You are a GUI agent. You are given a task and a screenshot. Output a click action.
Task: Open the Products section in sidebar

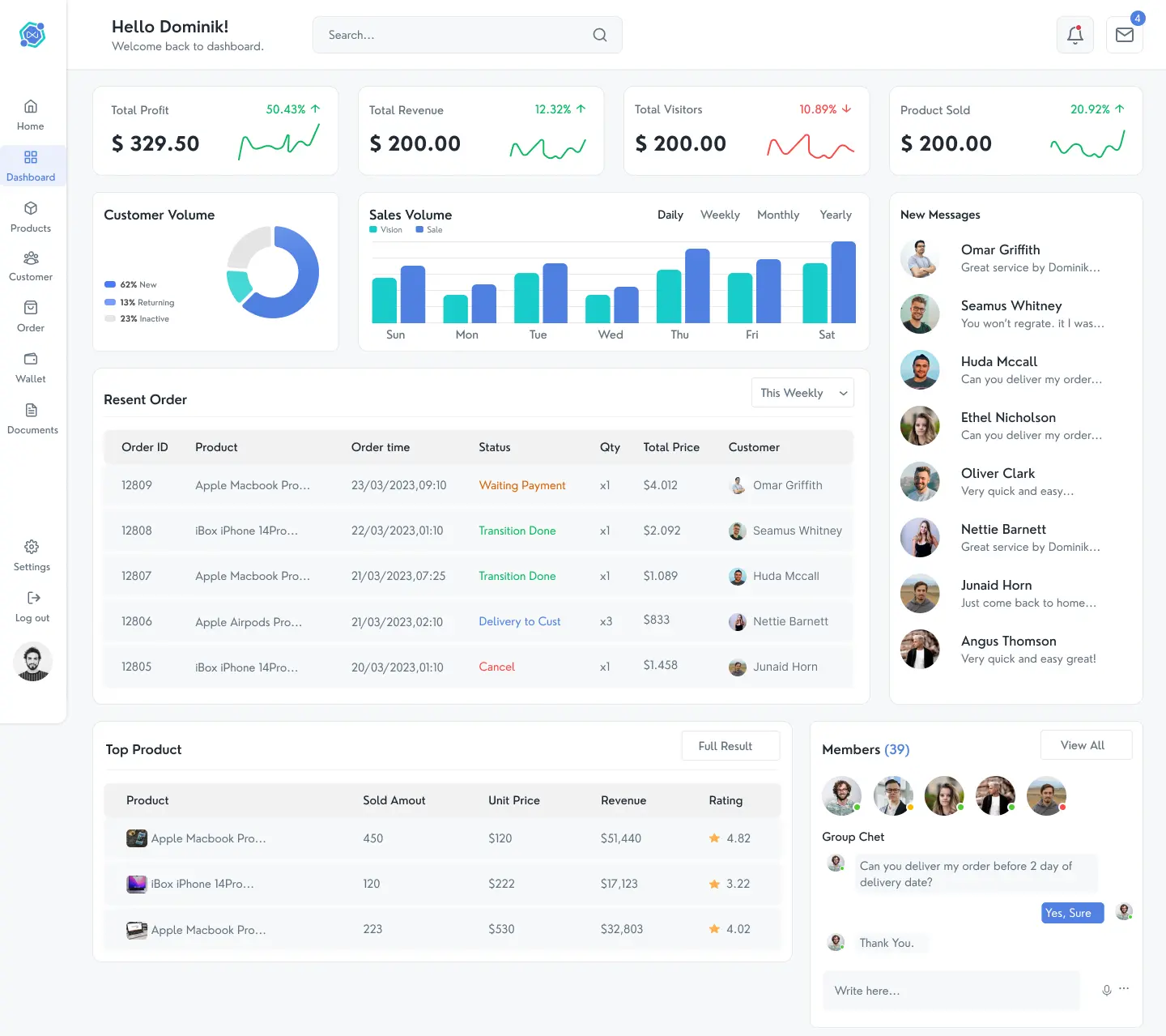(x=31, y=217)
